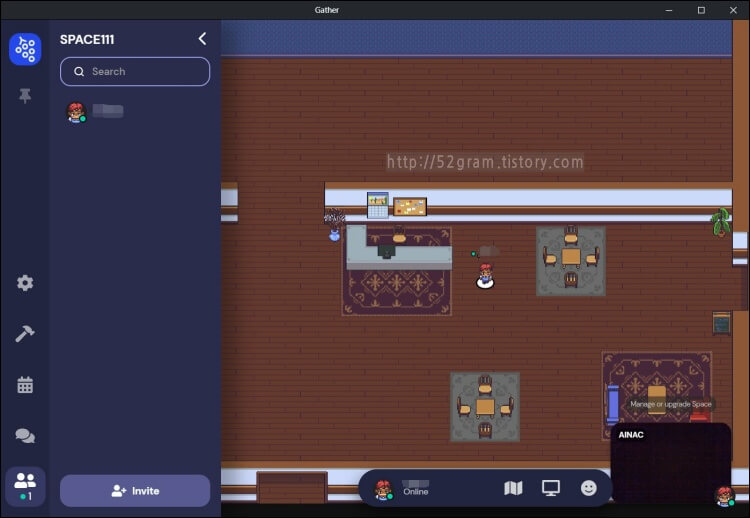Click the AINAC video tile
This screenshot has width=750, height=518.
671,463
